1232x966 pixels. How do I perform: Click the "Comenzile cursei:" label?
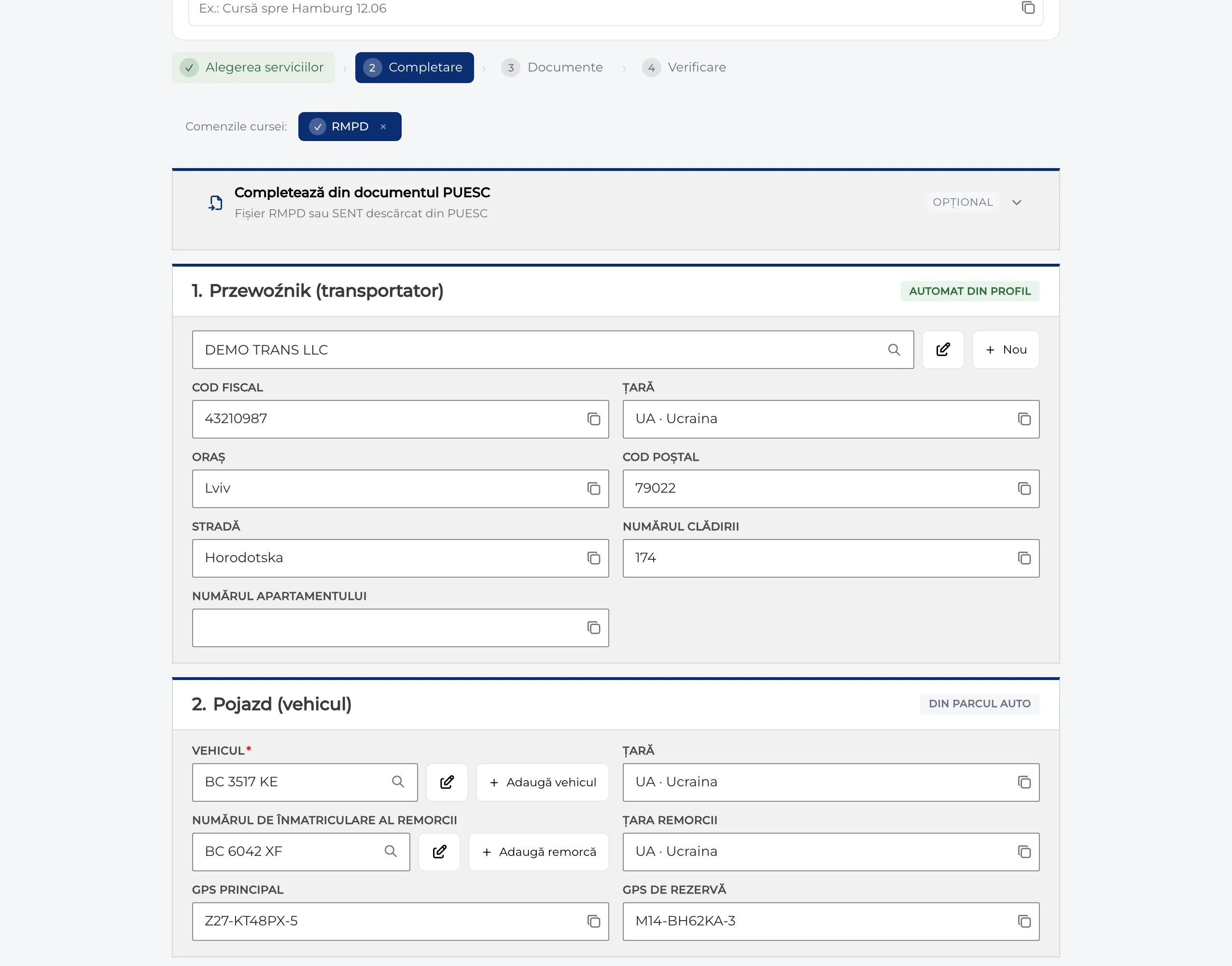click(236, 127)
